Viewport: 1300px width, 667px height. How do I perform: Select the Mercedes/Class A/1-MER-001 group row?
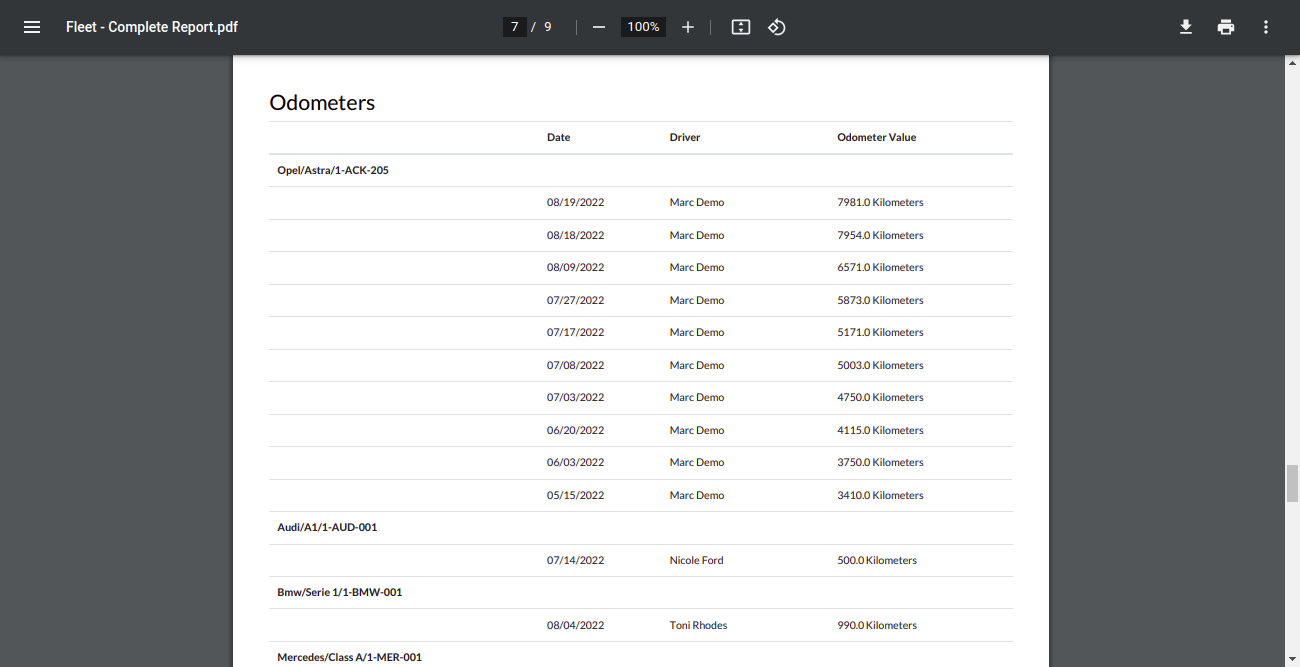pos(640,657)
